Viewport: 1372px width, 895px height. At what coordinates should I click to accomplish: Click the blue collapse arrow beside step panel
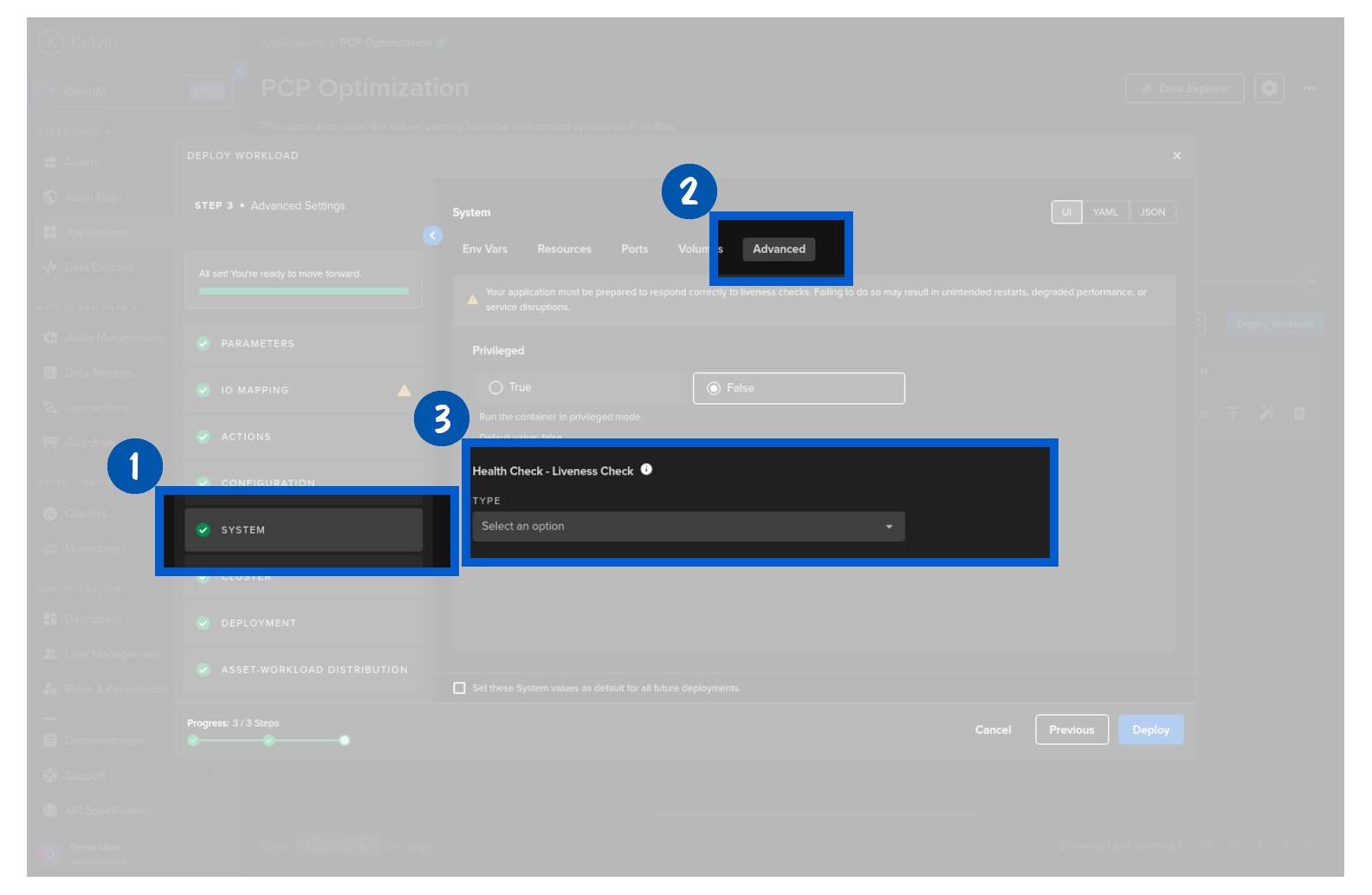coord(432,235)
